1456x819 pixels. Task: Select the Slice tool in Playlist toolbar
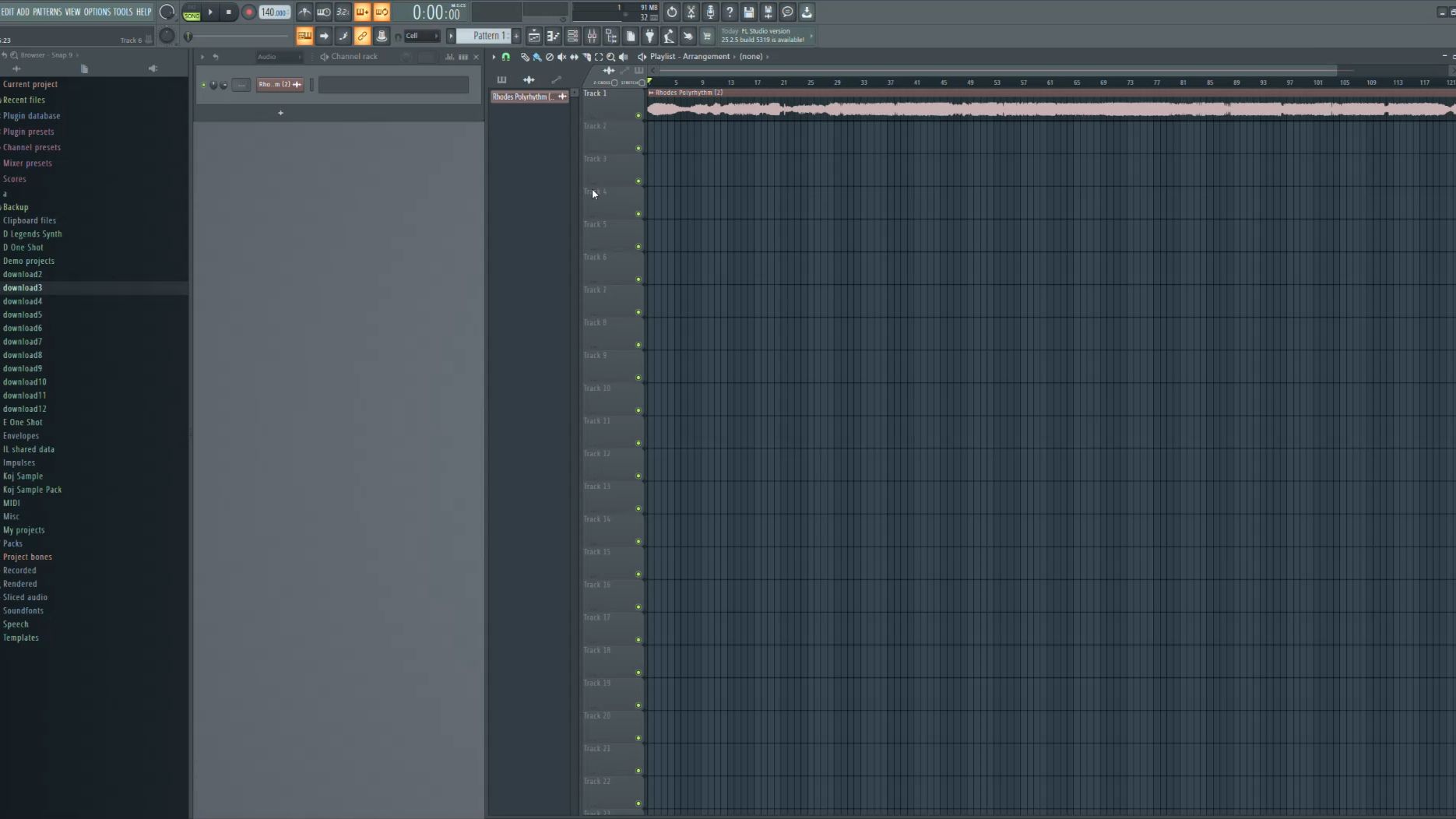(x=587, y=57)
